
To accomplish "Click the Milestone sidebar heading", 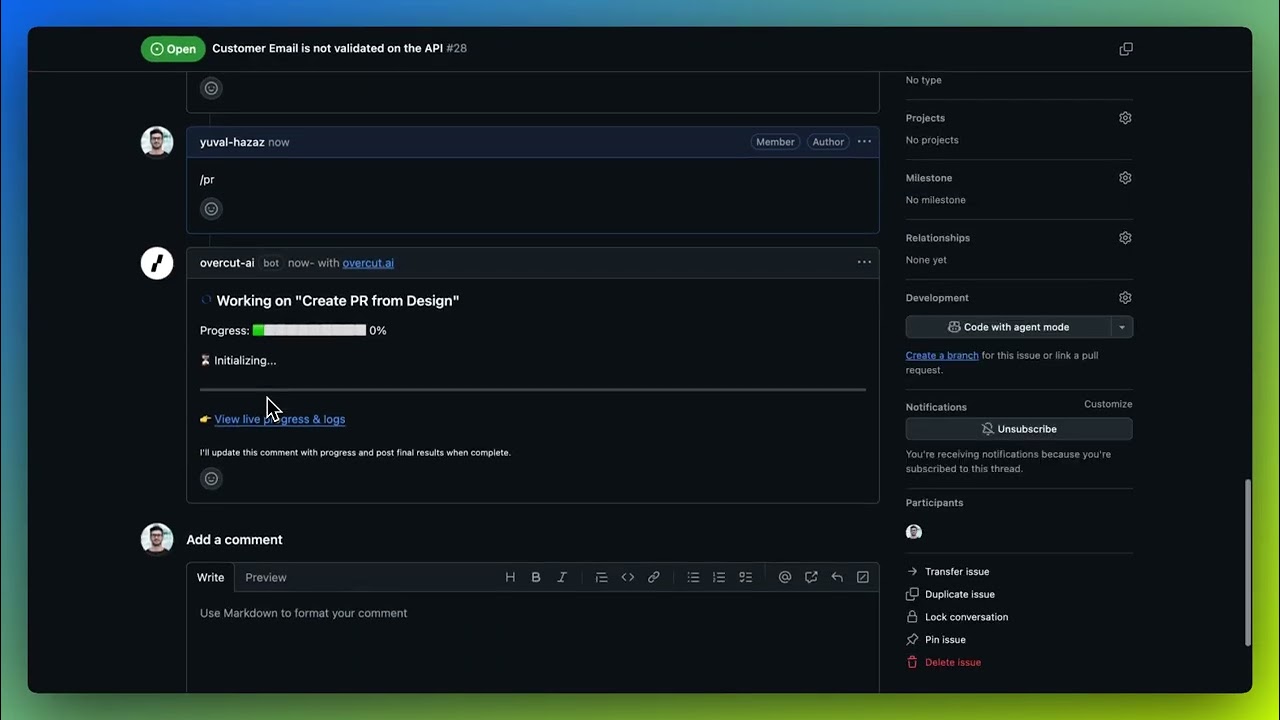I will (929, 178).
